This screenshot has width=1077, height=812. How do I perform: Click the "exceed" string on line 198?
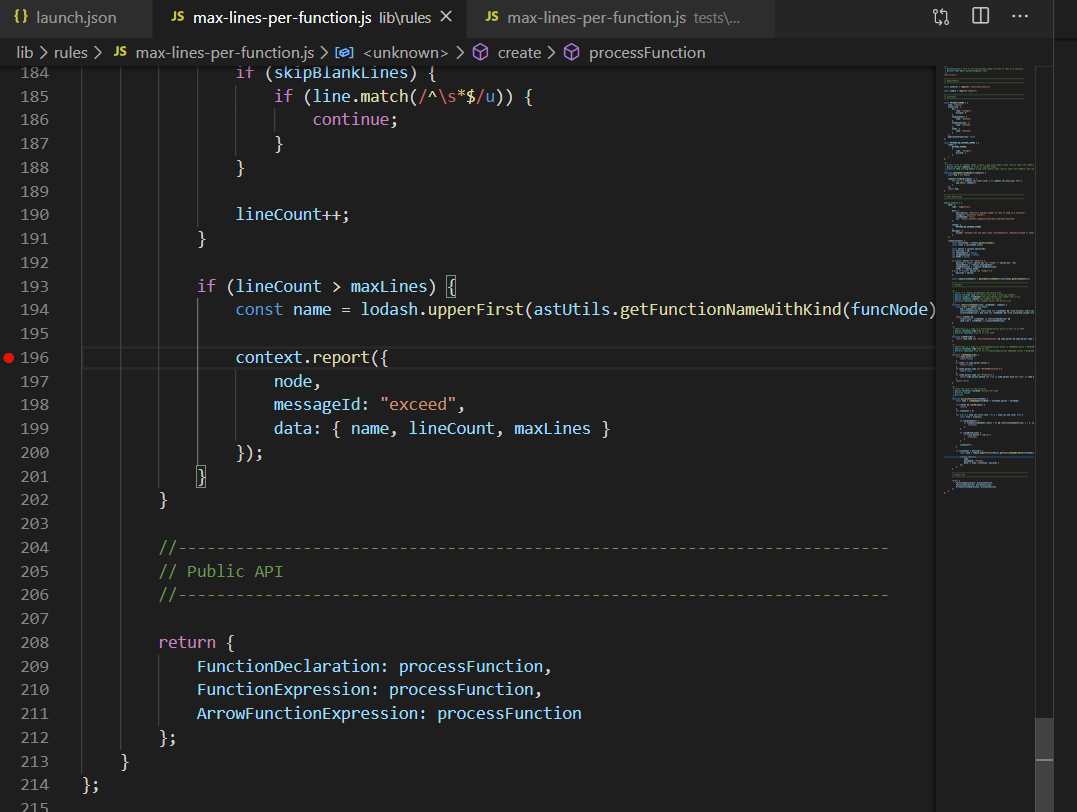[418, 405]
